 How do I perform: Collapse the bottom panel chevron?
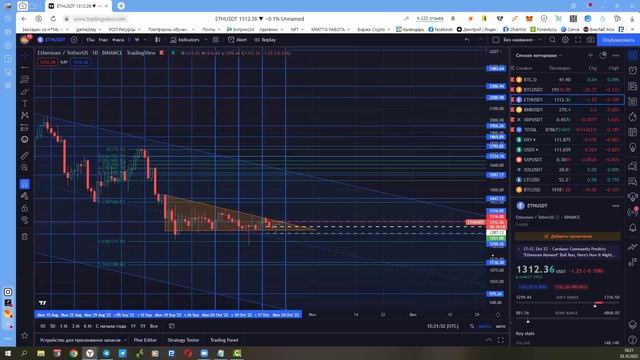[x=489, y=340]
